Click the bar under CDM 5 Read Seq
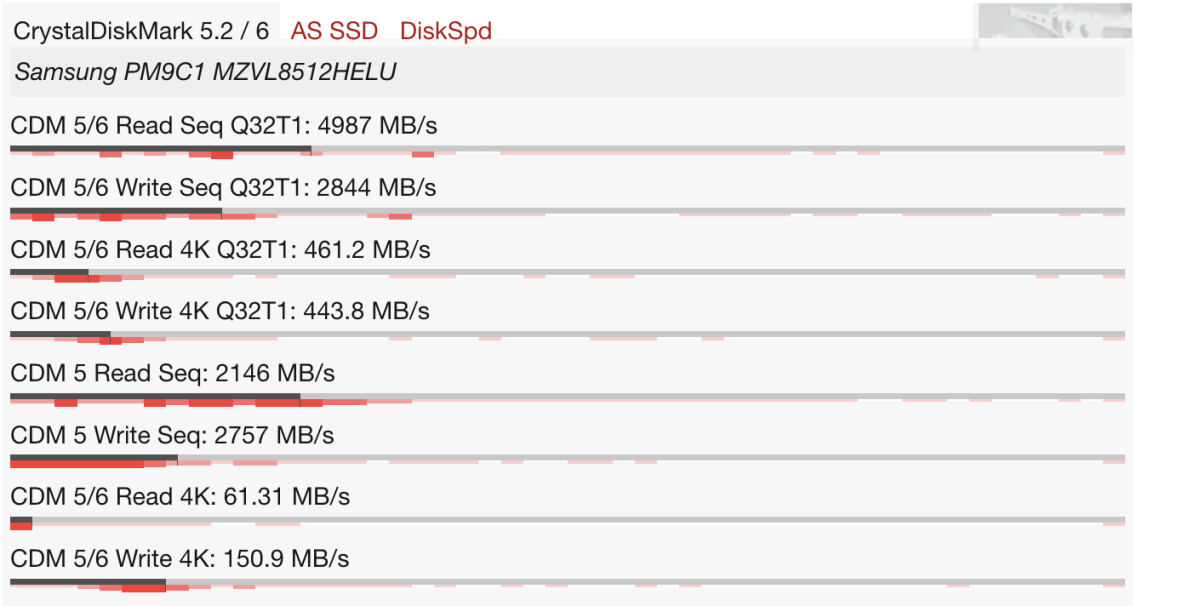The width and height of the screenshot is (1200, 606). 567,398
